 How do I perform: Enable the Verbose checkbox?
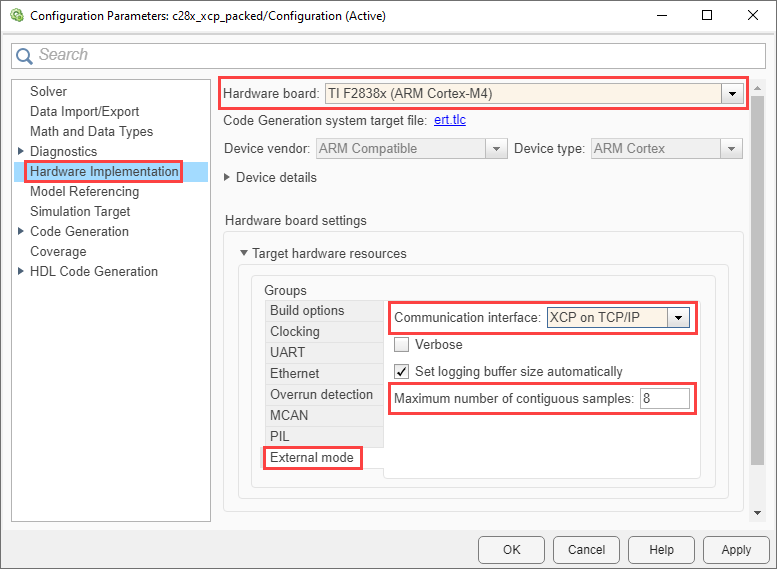[x=402, y=345]
